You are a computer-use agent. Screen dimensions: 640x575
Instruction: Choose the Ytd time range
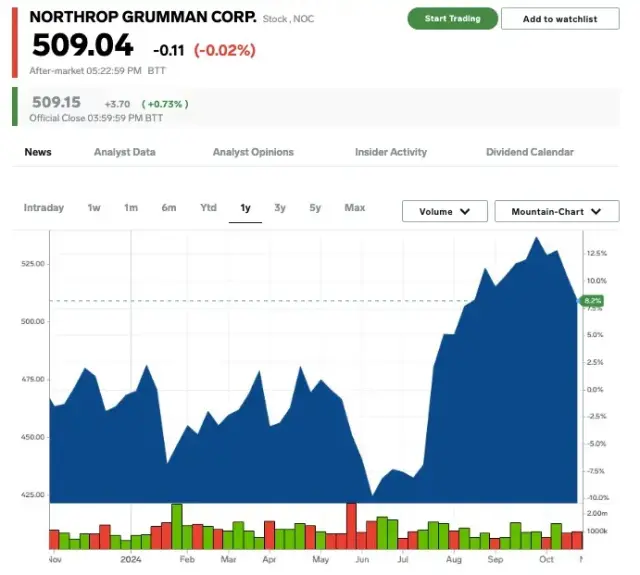coord(208,208)
